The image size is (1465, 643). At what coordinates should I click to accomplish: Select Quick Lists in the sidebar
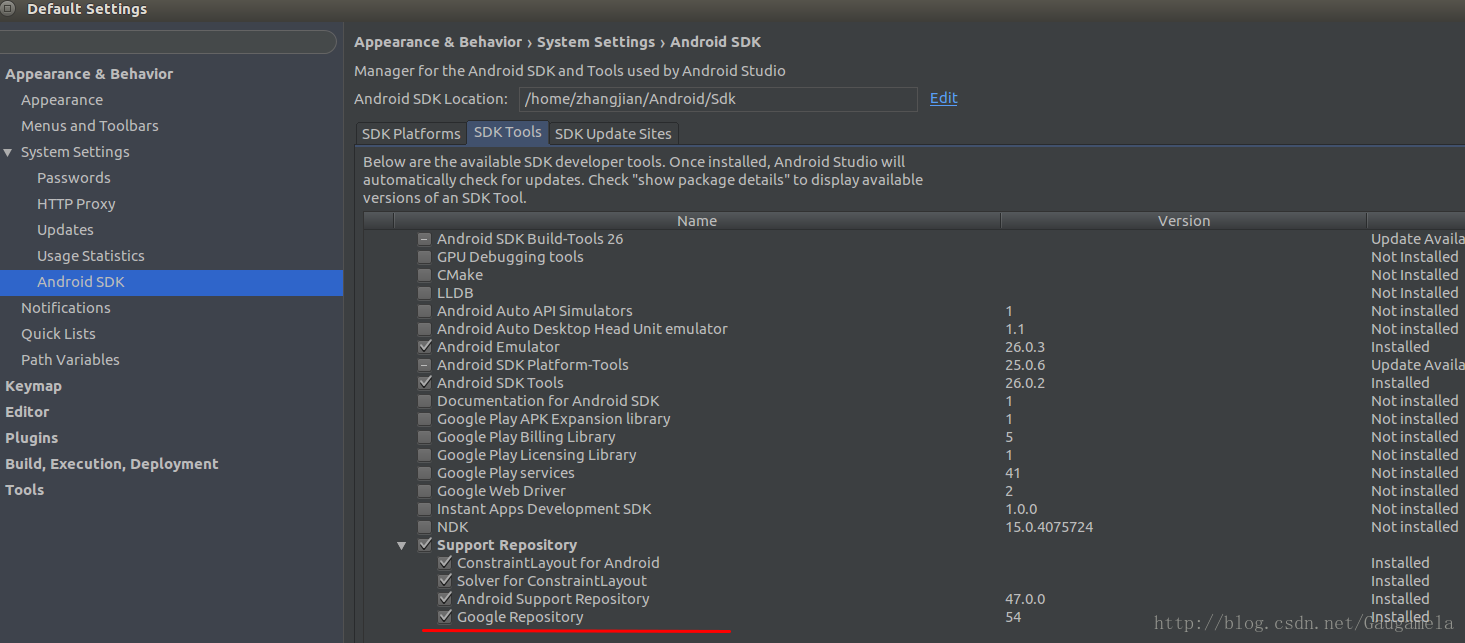(58, 334)
